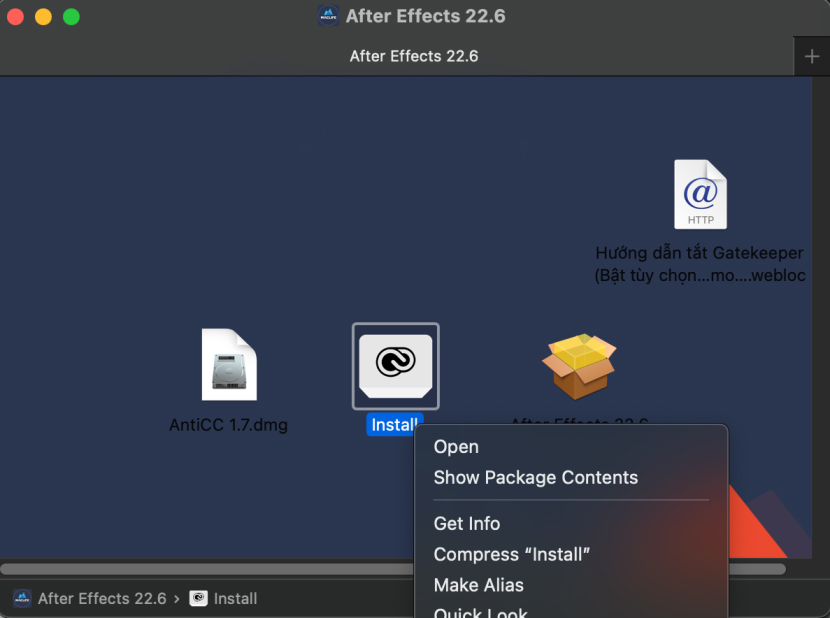Click the AntiCC 1.7.dmg filename text
The image size is (830, 618).
click(x=229, y=424)
